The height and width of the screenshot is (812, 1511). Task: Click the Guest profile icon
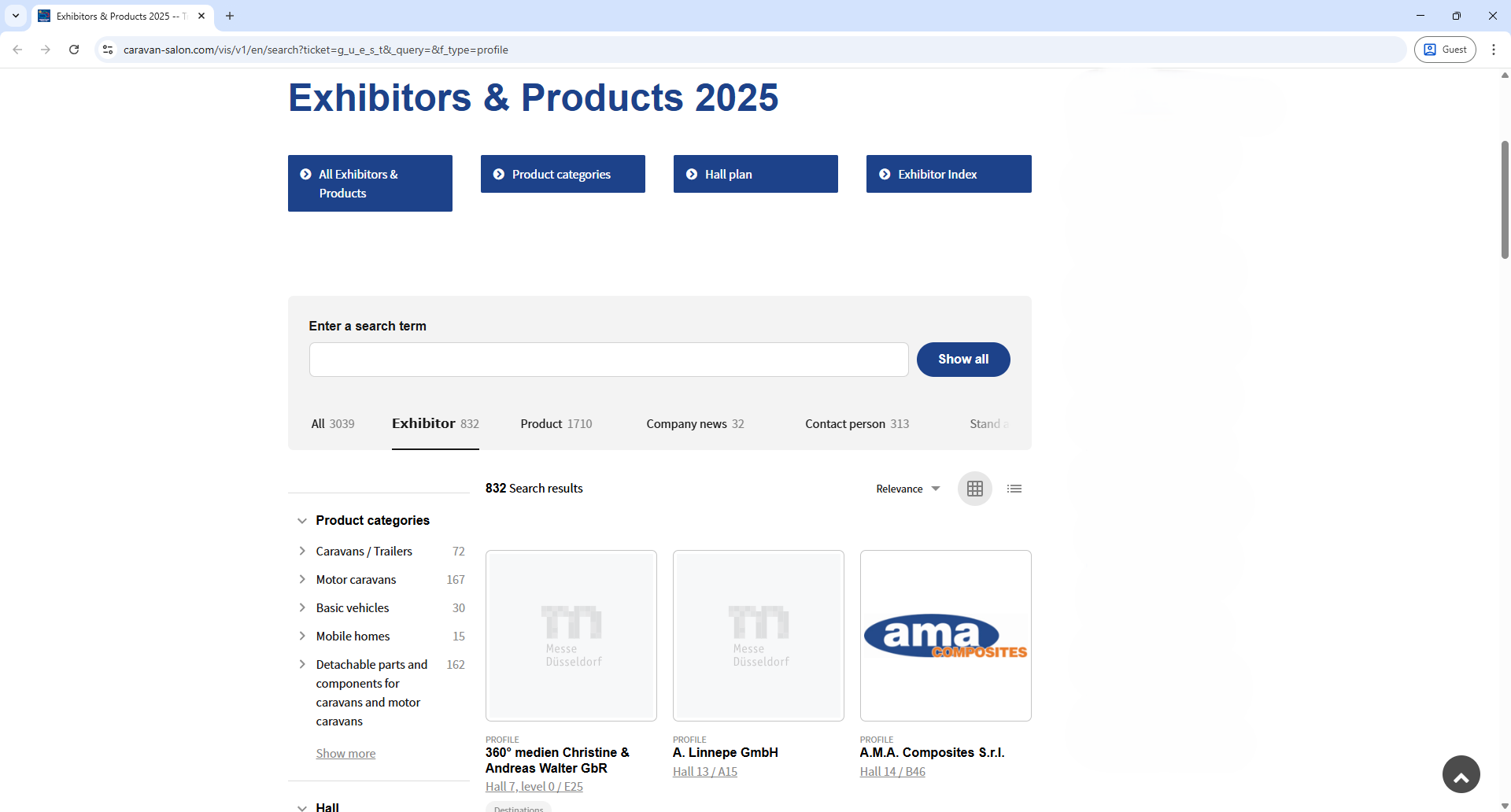coord(1445,49)
